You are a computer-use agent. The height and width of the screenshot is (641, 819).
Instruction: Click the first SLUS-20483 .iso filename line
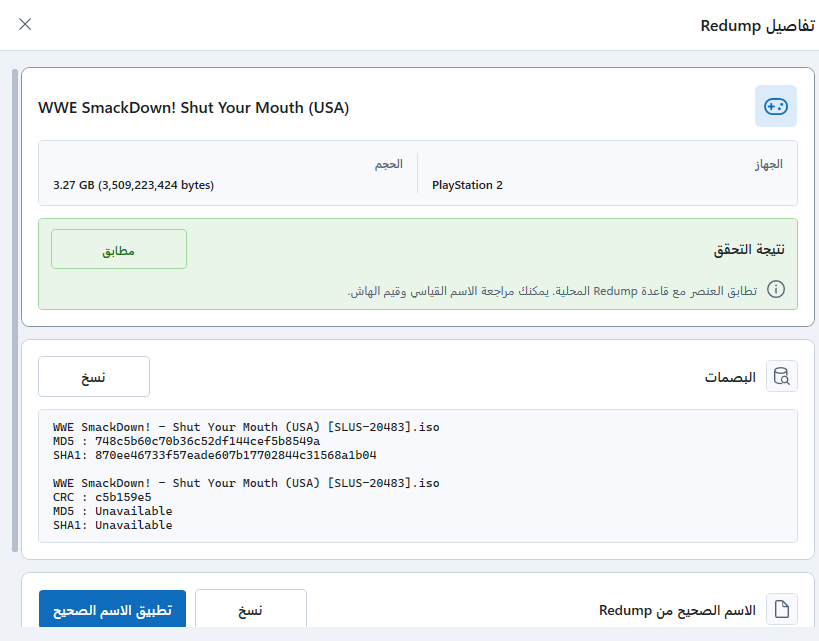pyautogui.click(x=246, y=427)
